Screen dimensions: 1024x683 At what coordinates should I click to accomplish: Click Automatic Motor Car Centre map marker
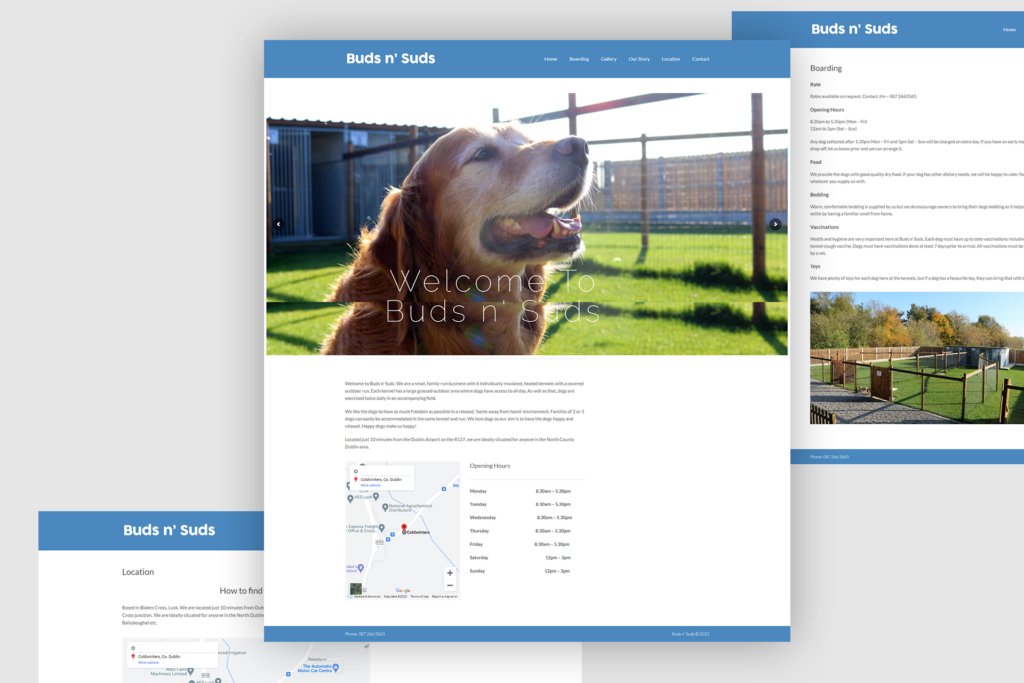[x=336, y=667]
